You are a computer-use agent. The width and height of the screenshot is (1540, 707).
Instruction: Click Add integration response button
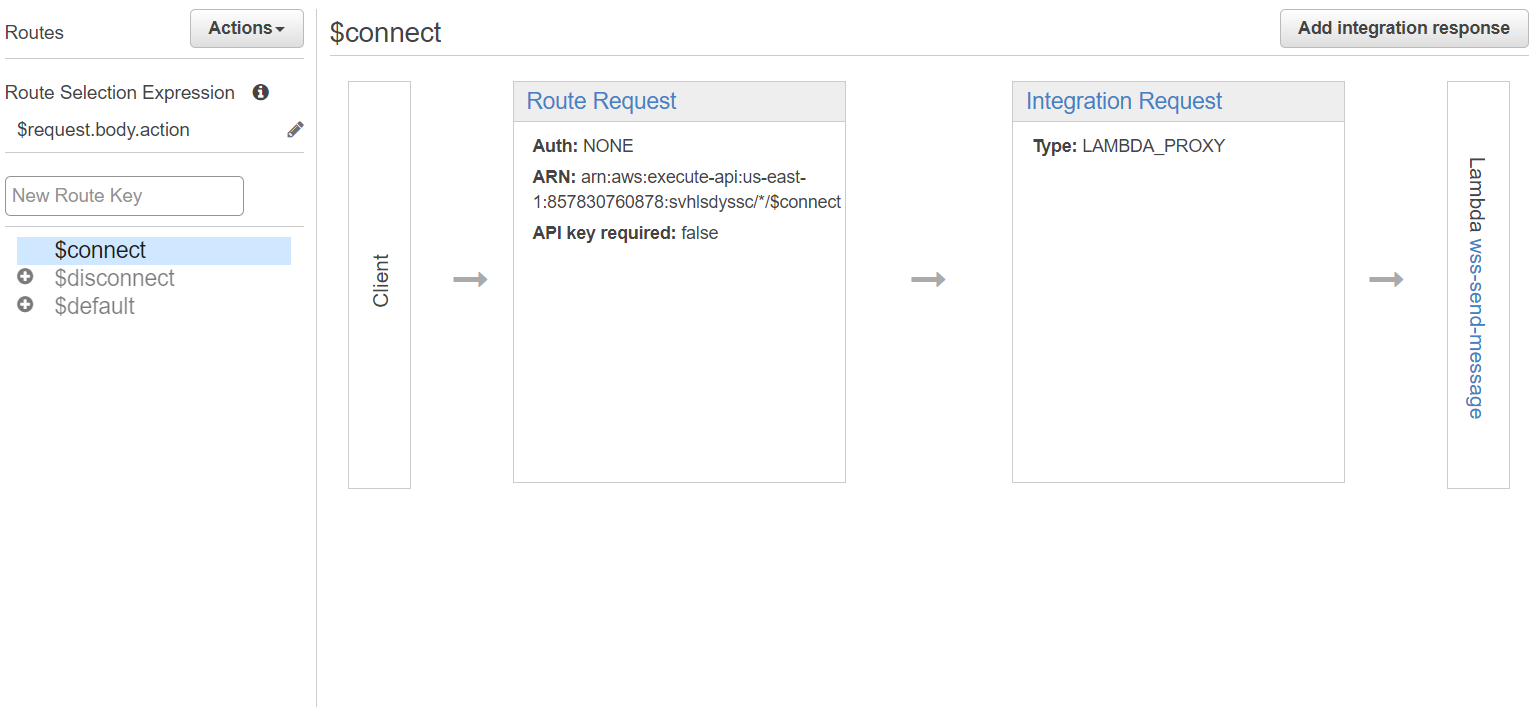1403,28
